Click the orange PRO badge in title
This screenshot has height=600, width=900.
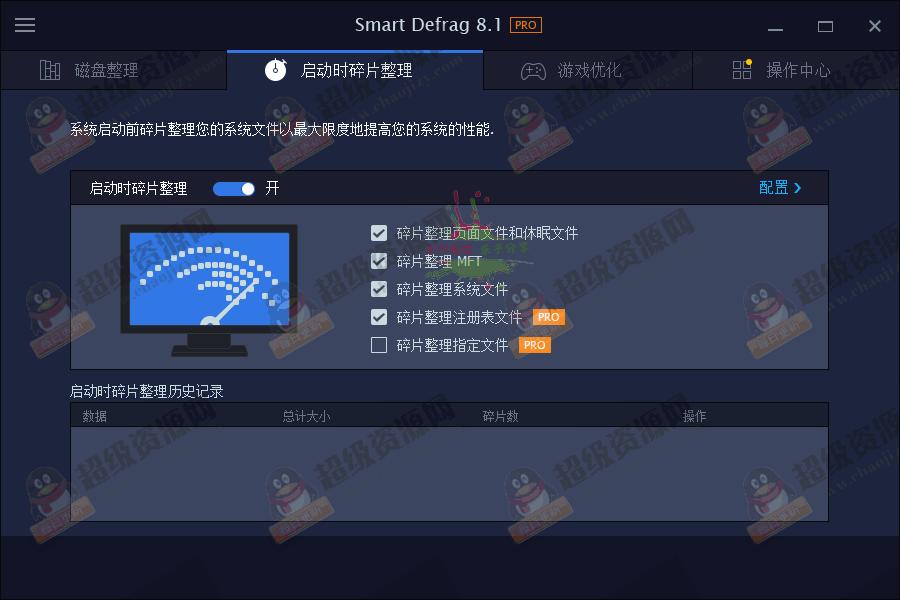click(x=525, y=25)
